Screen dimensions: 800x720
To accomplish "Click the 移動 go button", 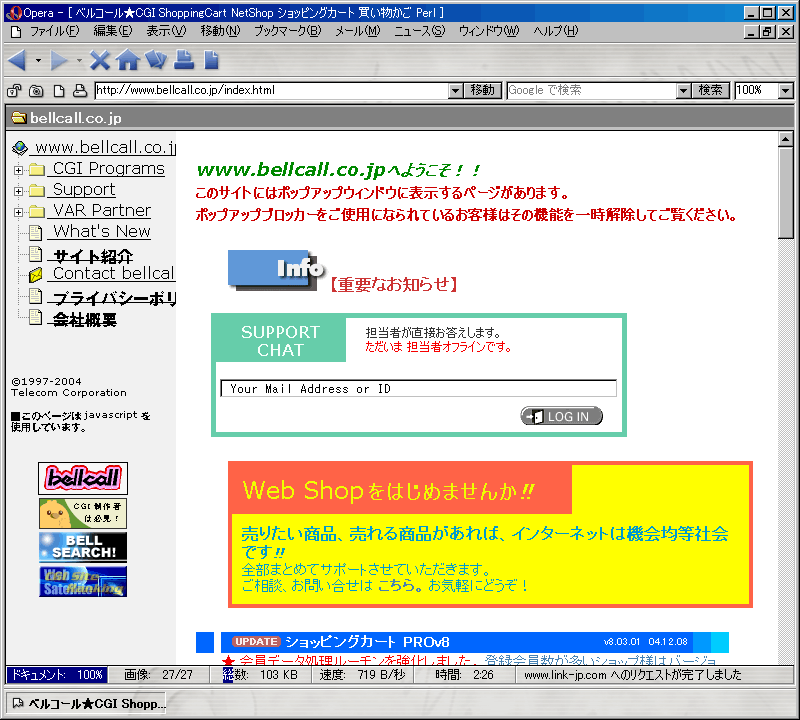I will tap(483, 91).
